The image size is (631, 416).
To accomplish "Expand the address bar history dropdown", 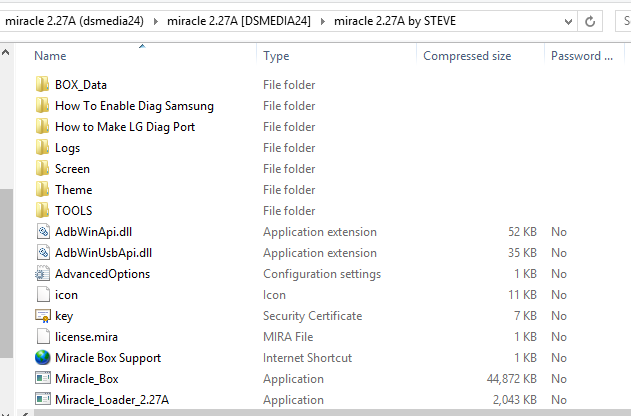I will [x=568, y=21].
